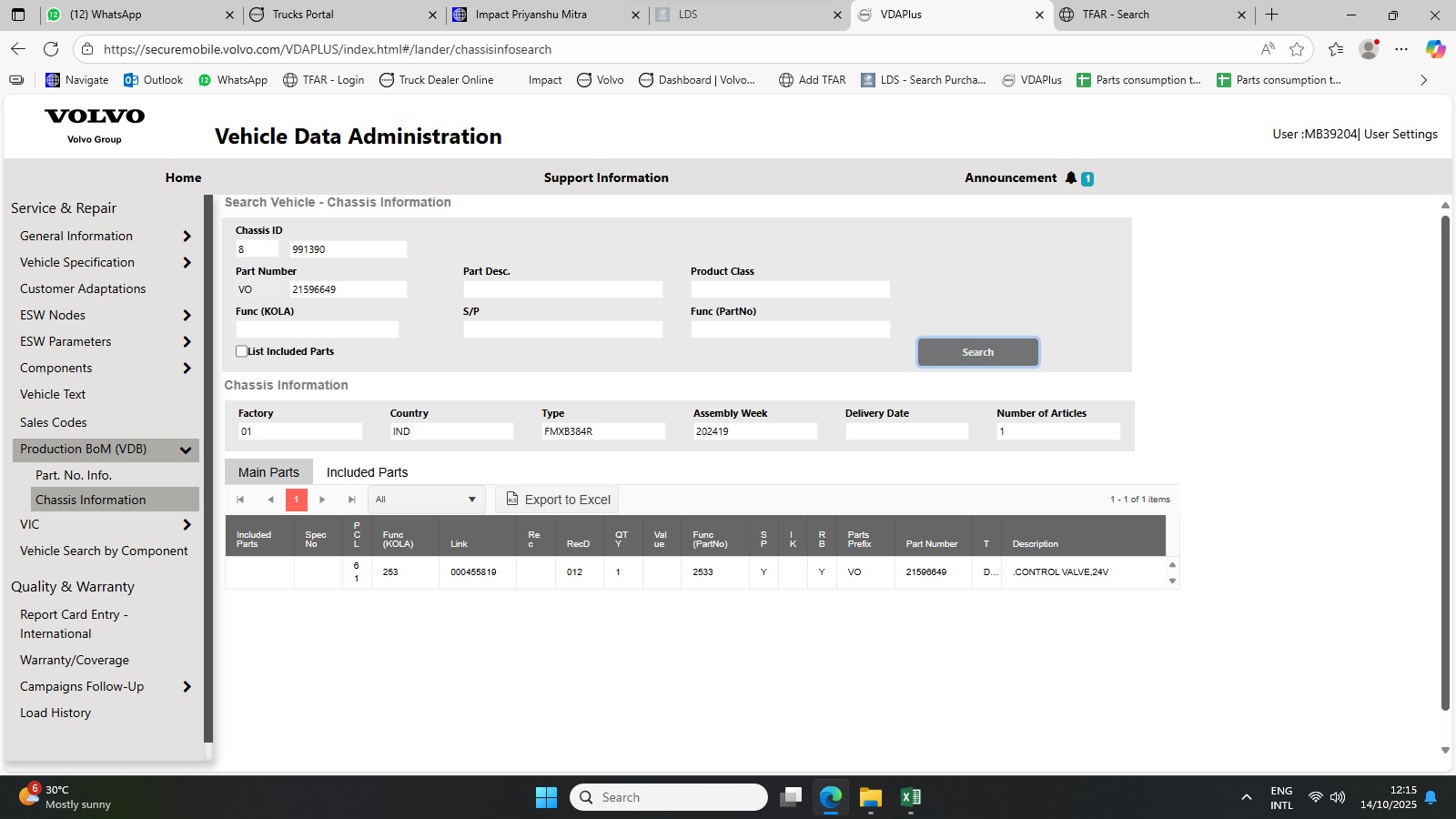The height and width of the screenshot is (819, 1456).
Task: Click the Announcement bell icon
Action: click(1071, 178)
